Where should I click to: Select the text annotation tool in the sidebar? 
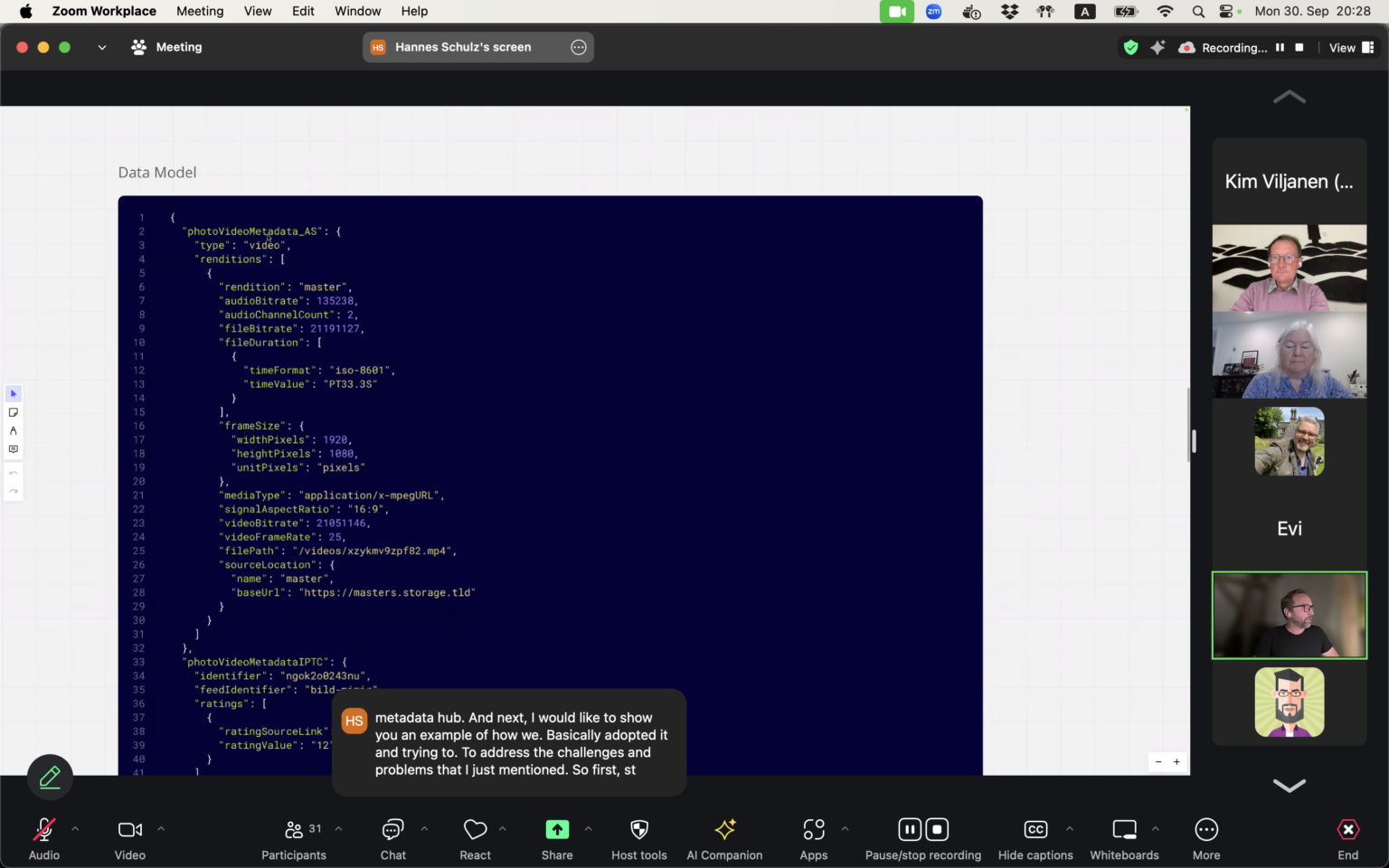click(x=13, y=430)
